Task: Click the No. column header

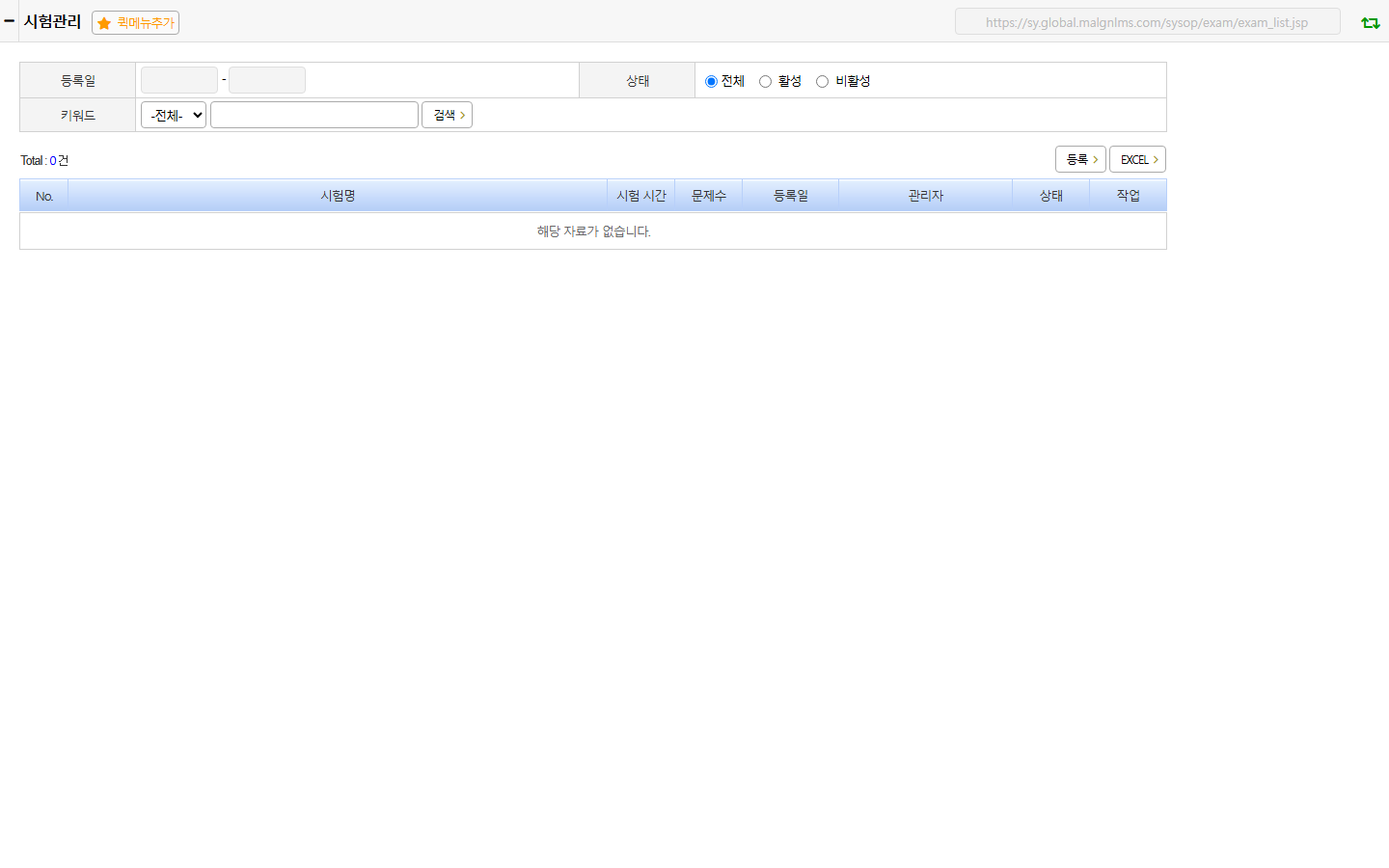Action: coord(44,195)
